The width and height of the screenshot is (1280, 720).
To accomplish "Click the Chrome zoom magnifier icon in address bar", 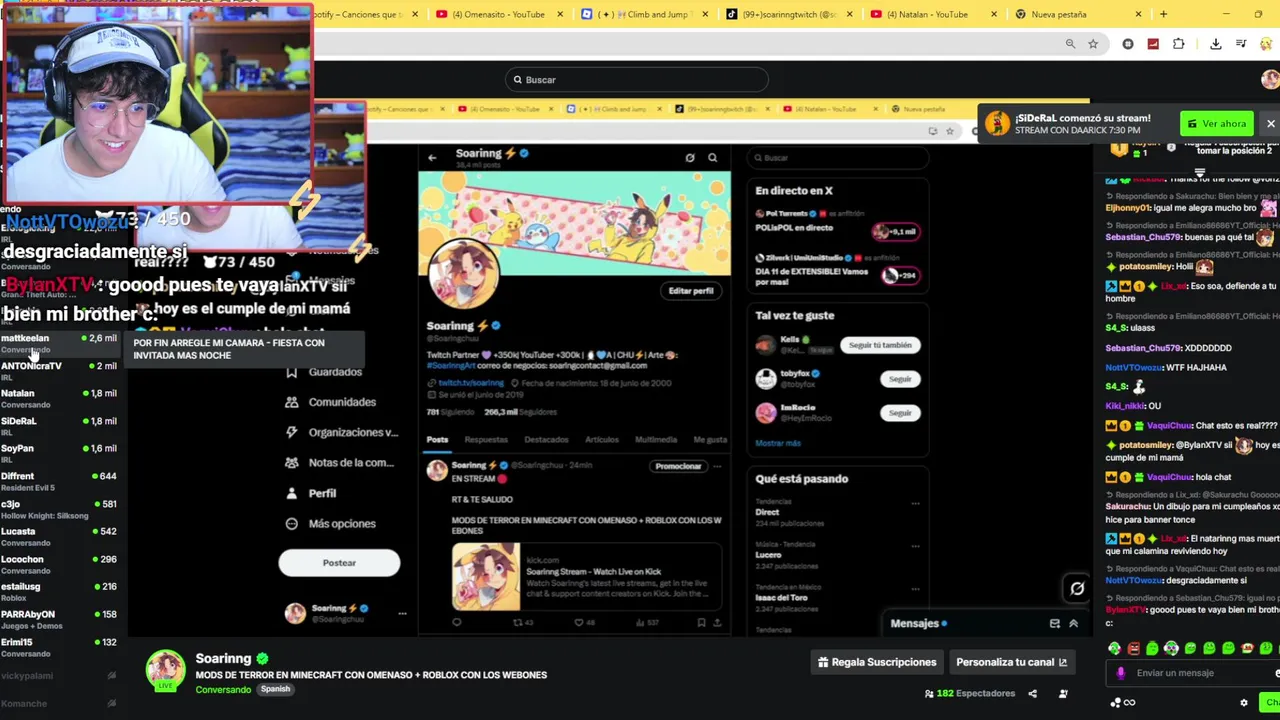I will tap(1070, 44).
